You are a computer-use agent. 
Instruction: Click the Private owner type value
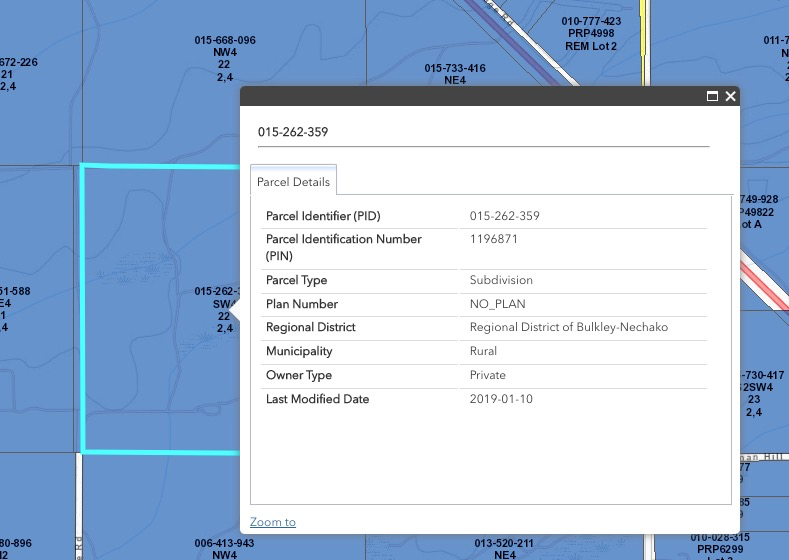[x=488, y=376]
